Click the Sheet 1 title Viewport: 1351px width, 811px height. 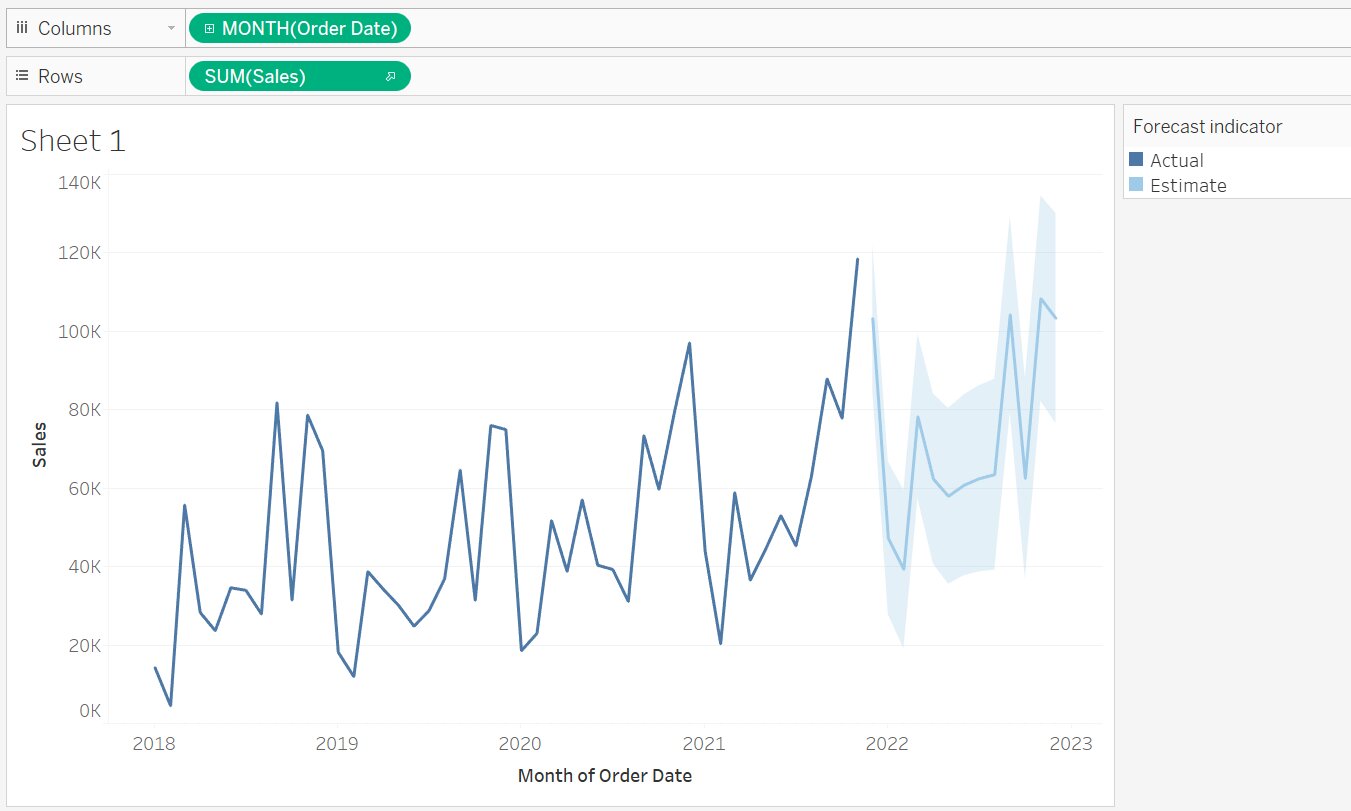coord(73,141)
